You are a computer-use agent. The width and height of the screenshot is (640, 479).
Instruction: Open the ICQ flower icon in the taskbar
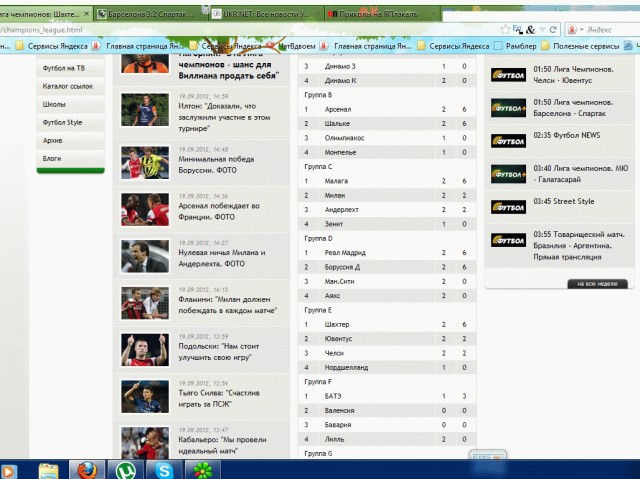point(202,470)
